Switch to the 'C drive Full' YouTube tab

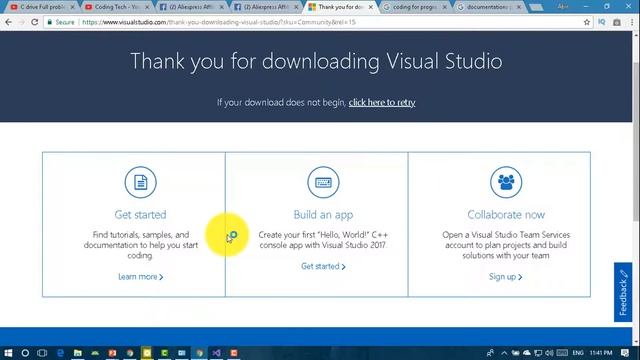pos(42,7)
